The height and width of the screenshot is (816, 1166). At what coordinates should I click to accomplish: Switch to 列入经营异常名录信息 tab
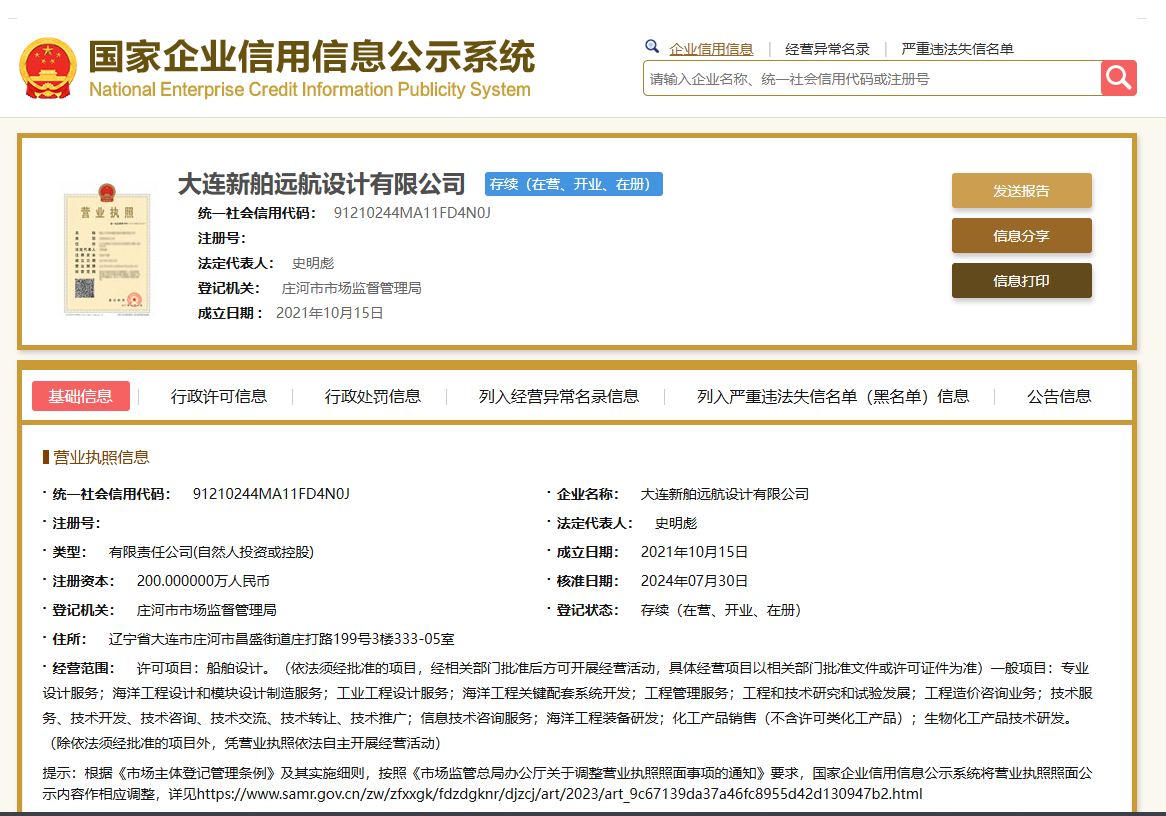coord(558,396)
